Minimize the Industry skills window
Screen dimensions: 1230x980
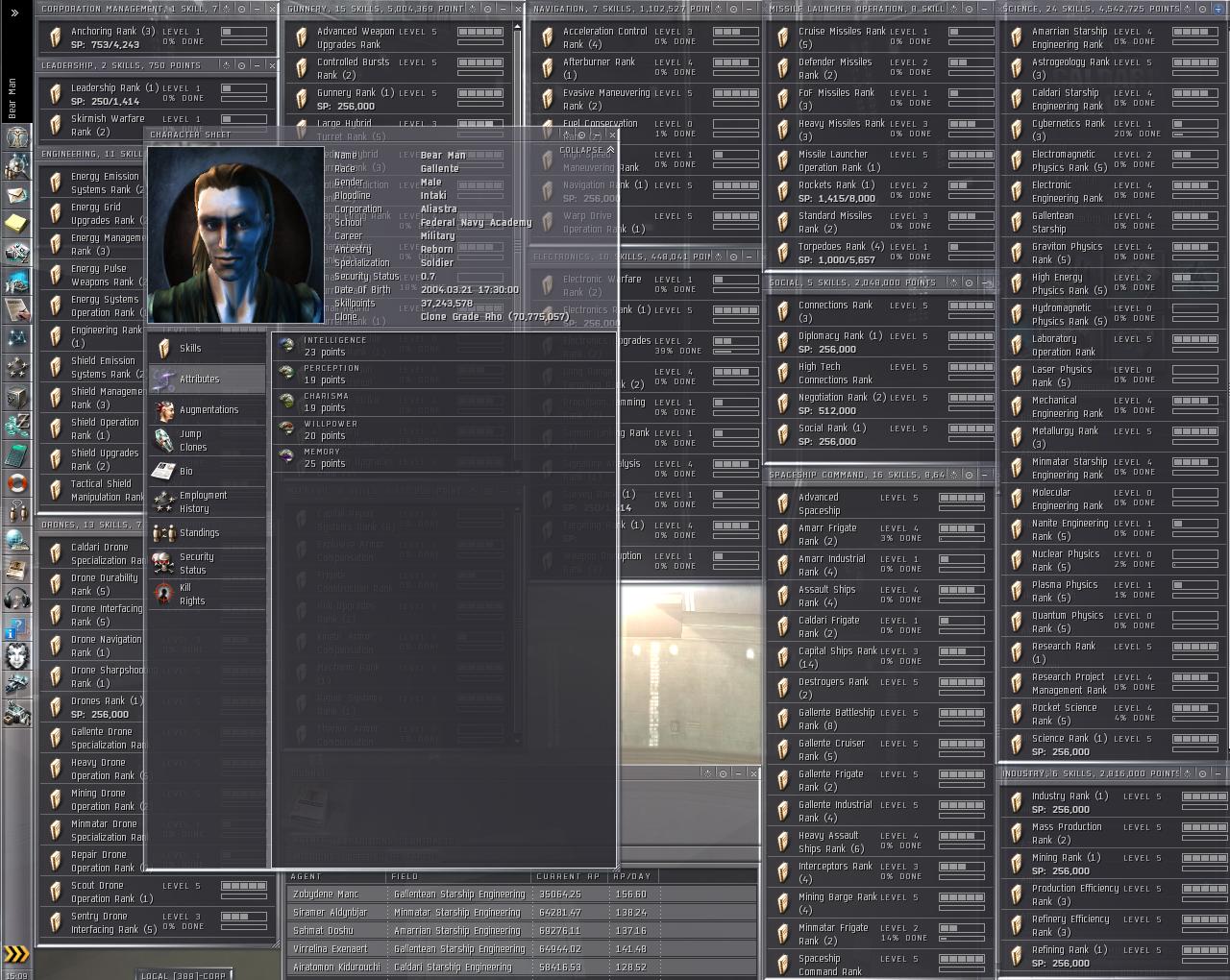point(1218,773)
